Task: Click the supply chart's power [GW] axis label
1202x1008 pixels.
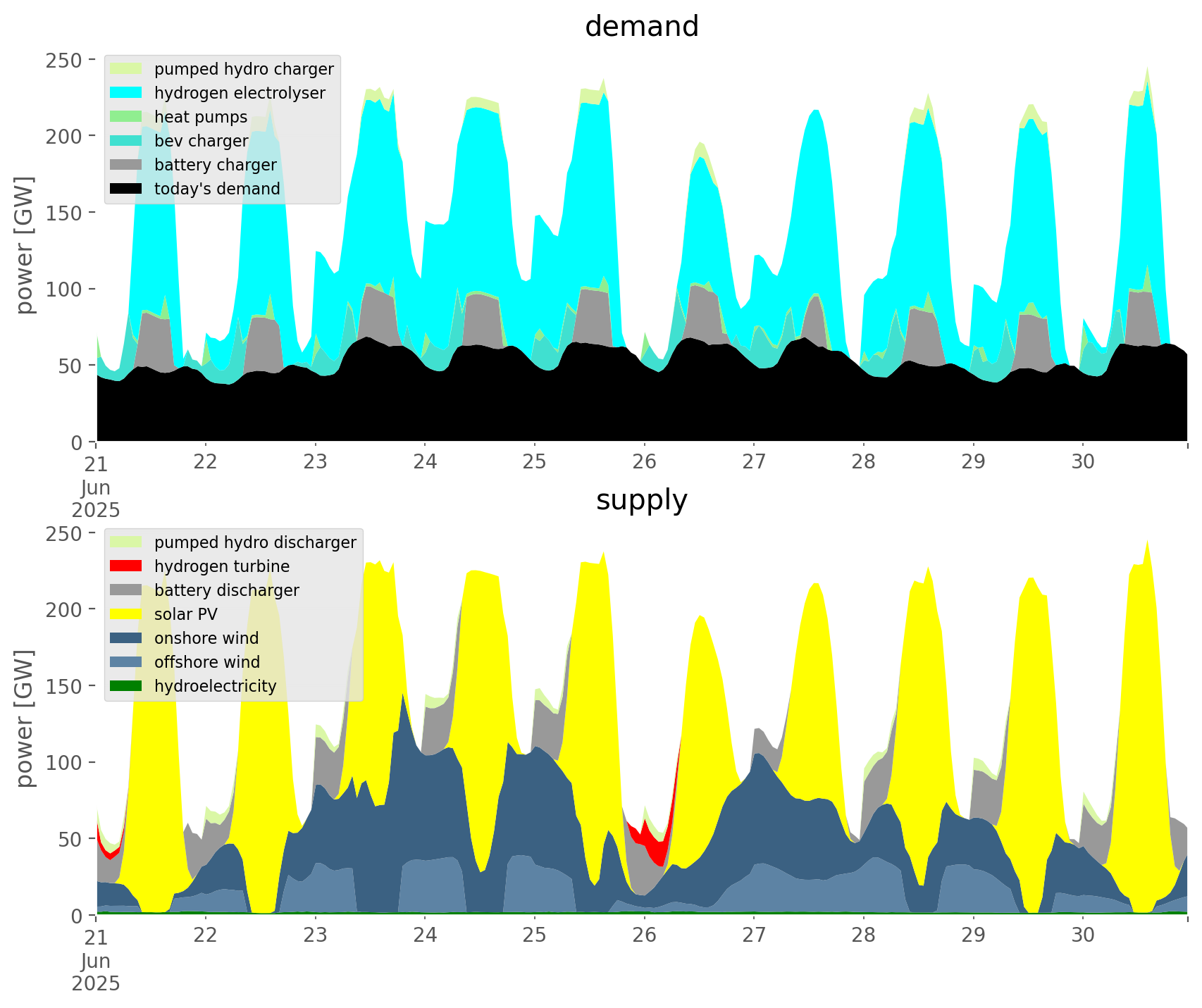Action: coord(25,718)
